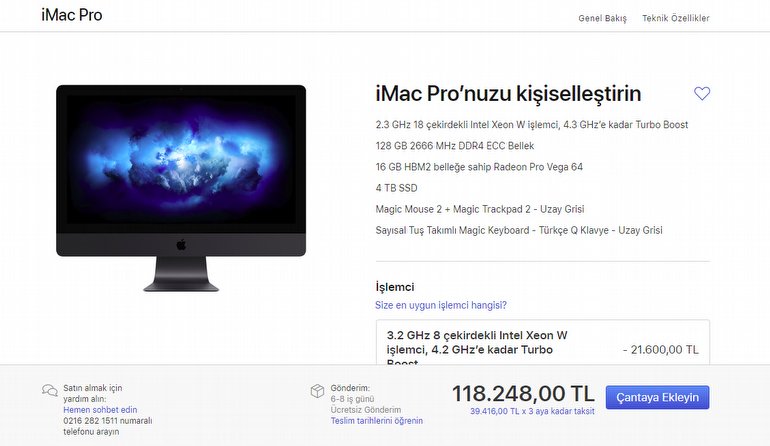This screenshot has height=446, width=770.
Task: Open the Genel Bakış tab
Action: pos(603,18)
